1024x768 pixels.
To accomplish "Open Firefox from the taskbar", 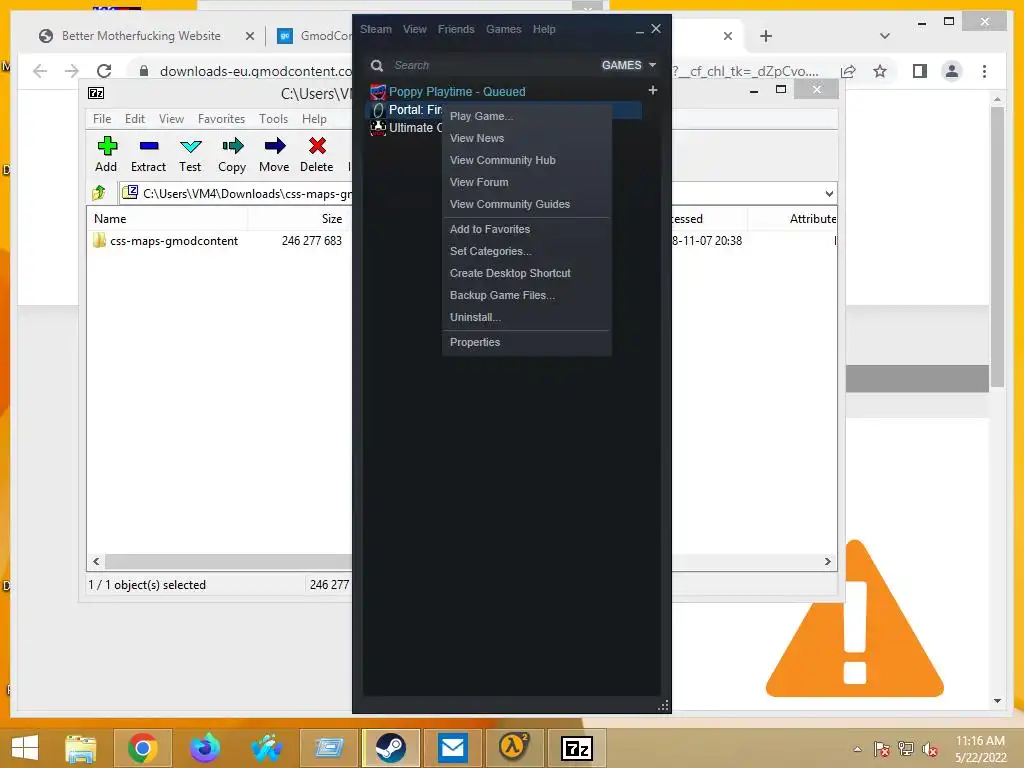I will [x=204, y=748].
